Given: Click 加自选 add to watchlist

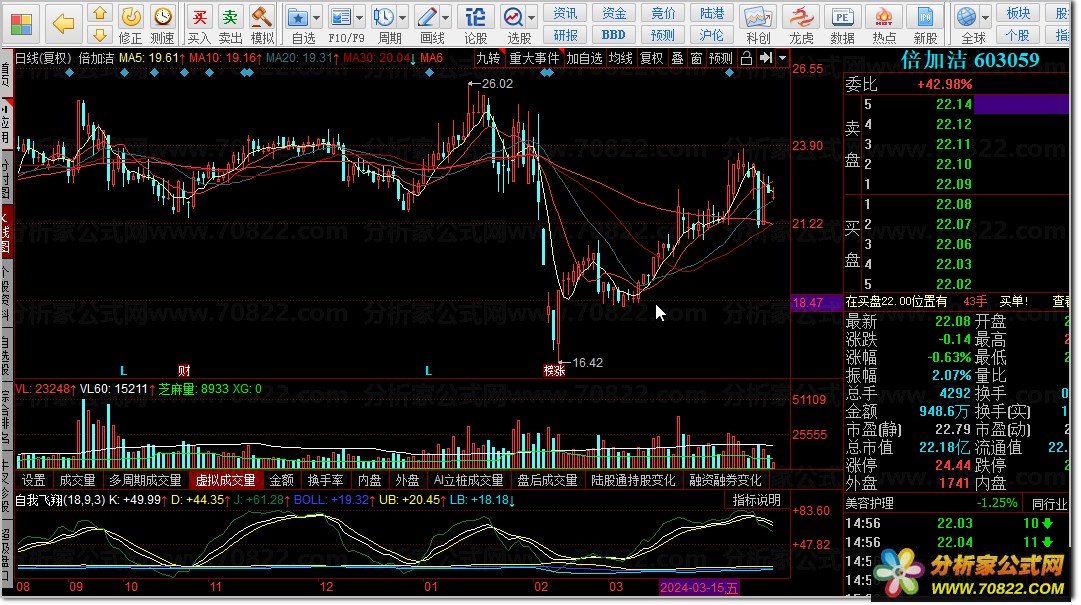Looking at the screenshot, I should [585, 59].
